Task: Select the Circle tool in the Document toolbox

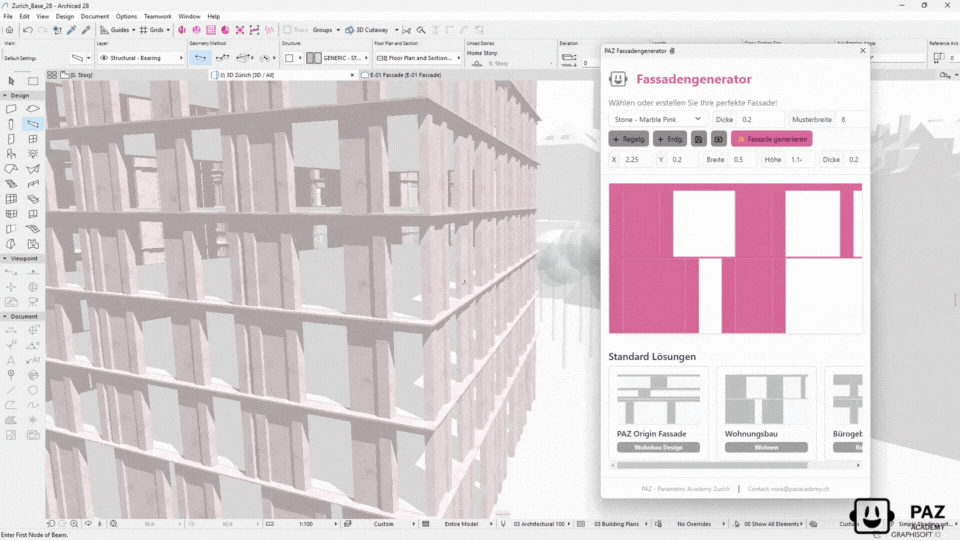Action: [x=33, y=390]
